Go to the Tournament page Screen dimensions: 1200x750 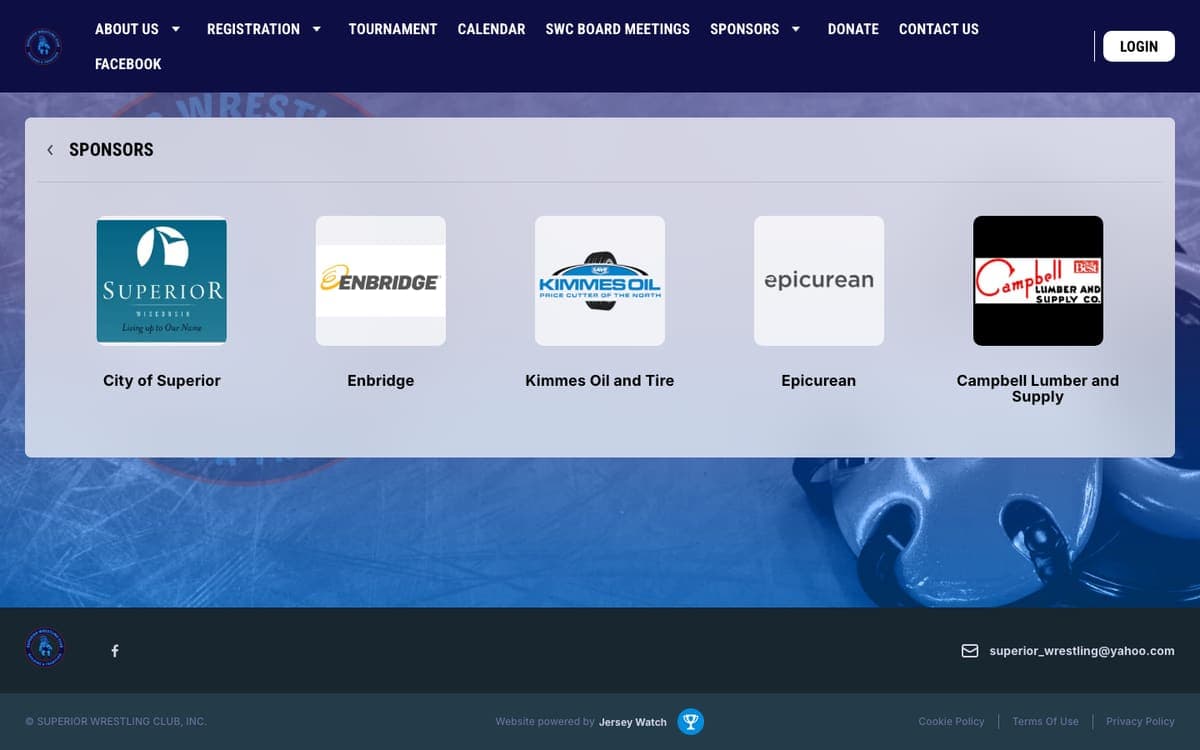pos(393,29)
